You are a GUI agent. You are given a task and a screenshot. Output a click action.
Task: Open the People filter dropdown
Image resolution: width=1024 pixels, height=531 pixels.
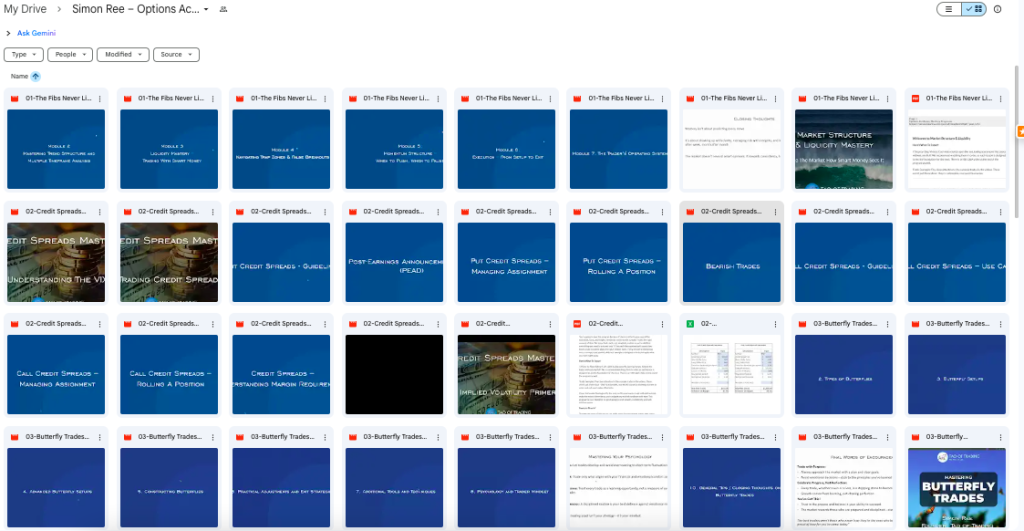tap(71, 54)
